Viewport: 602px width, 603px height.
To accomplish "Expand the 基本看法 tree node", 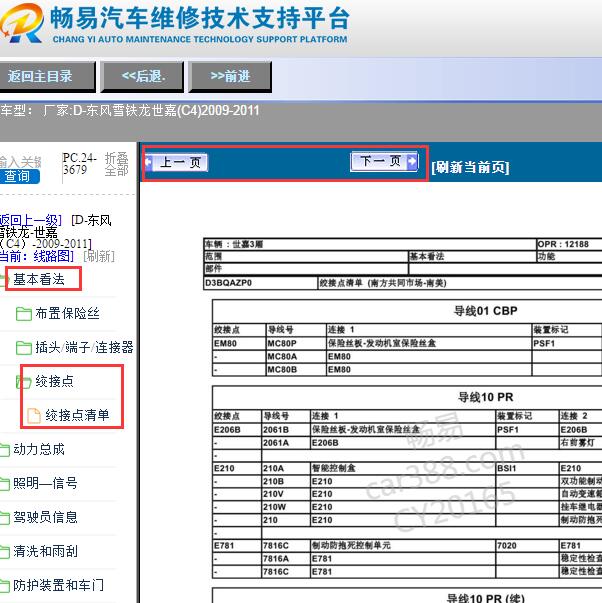I will tap(39, 279).
